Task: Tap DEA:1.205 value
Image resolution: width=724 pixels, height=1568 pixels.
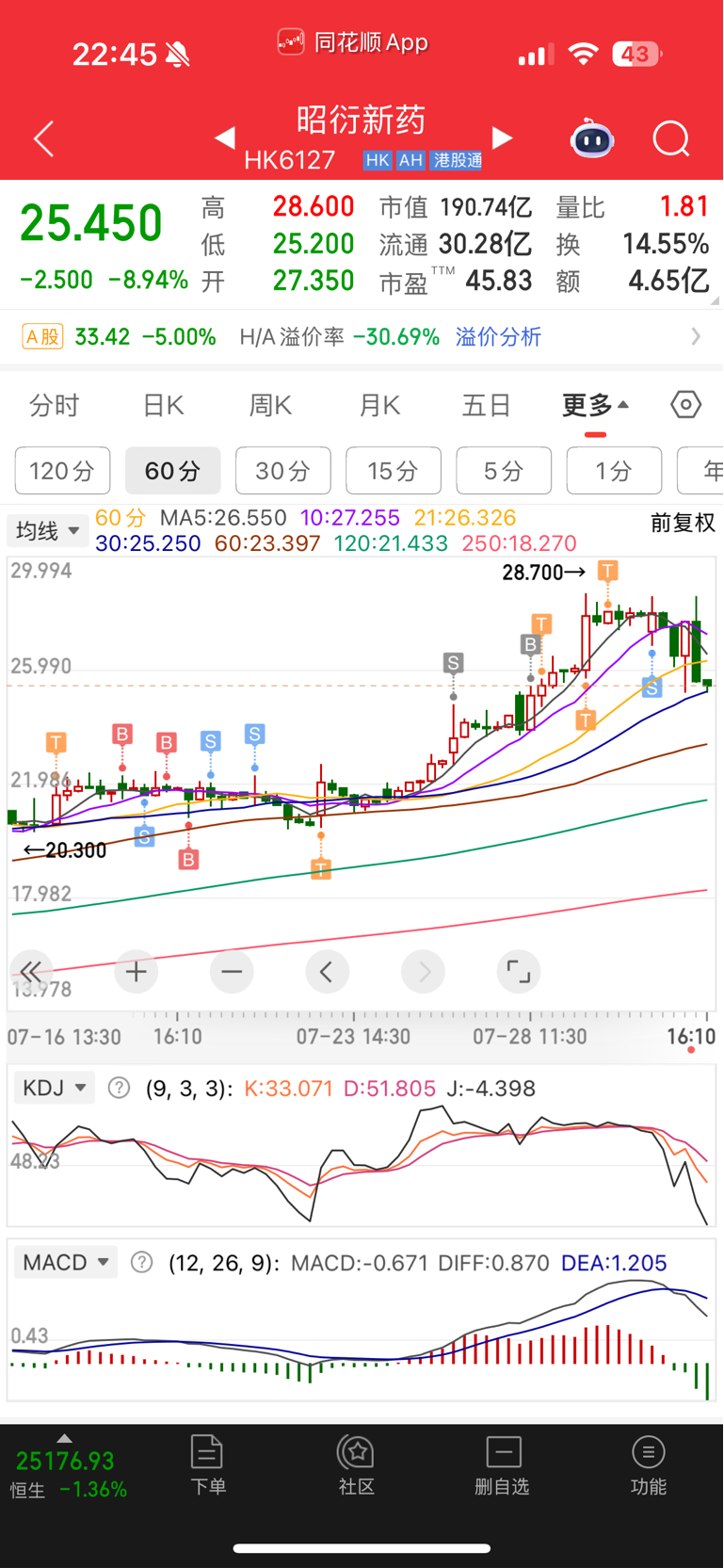Action: 614,1263
